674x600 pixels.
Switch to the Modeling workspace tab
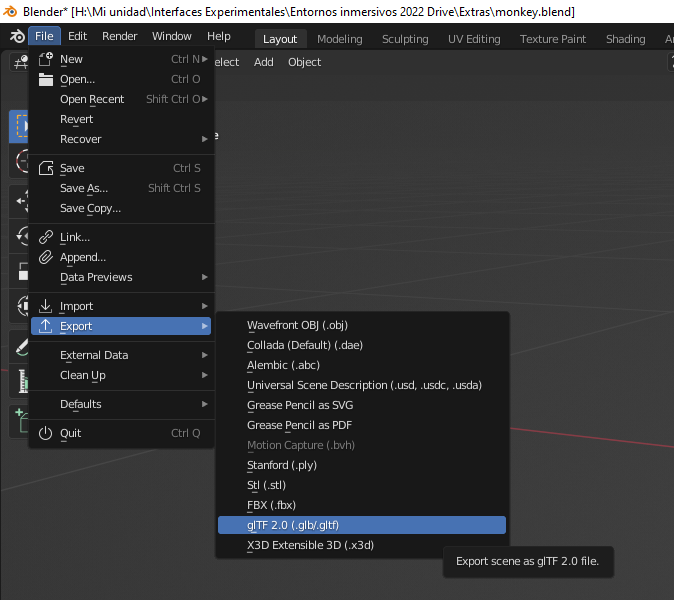tap(340, 39)
